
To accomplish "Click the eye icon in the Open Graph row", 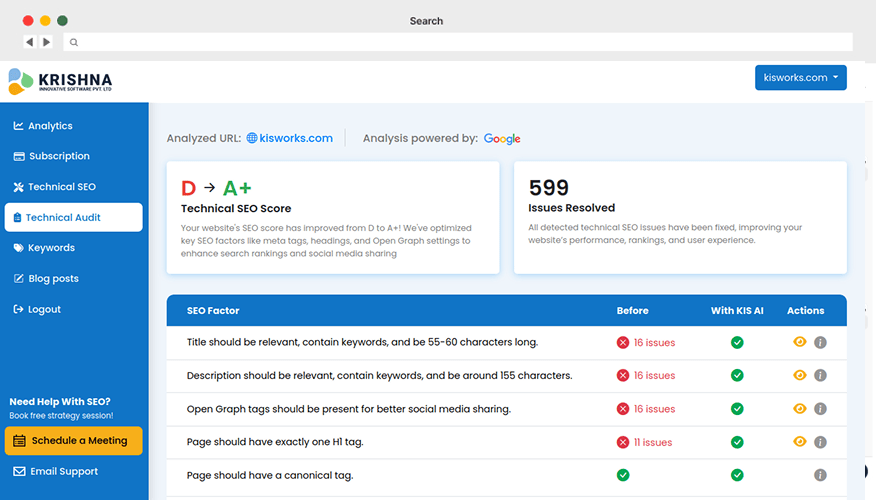I will [x=799, y=408].
